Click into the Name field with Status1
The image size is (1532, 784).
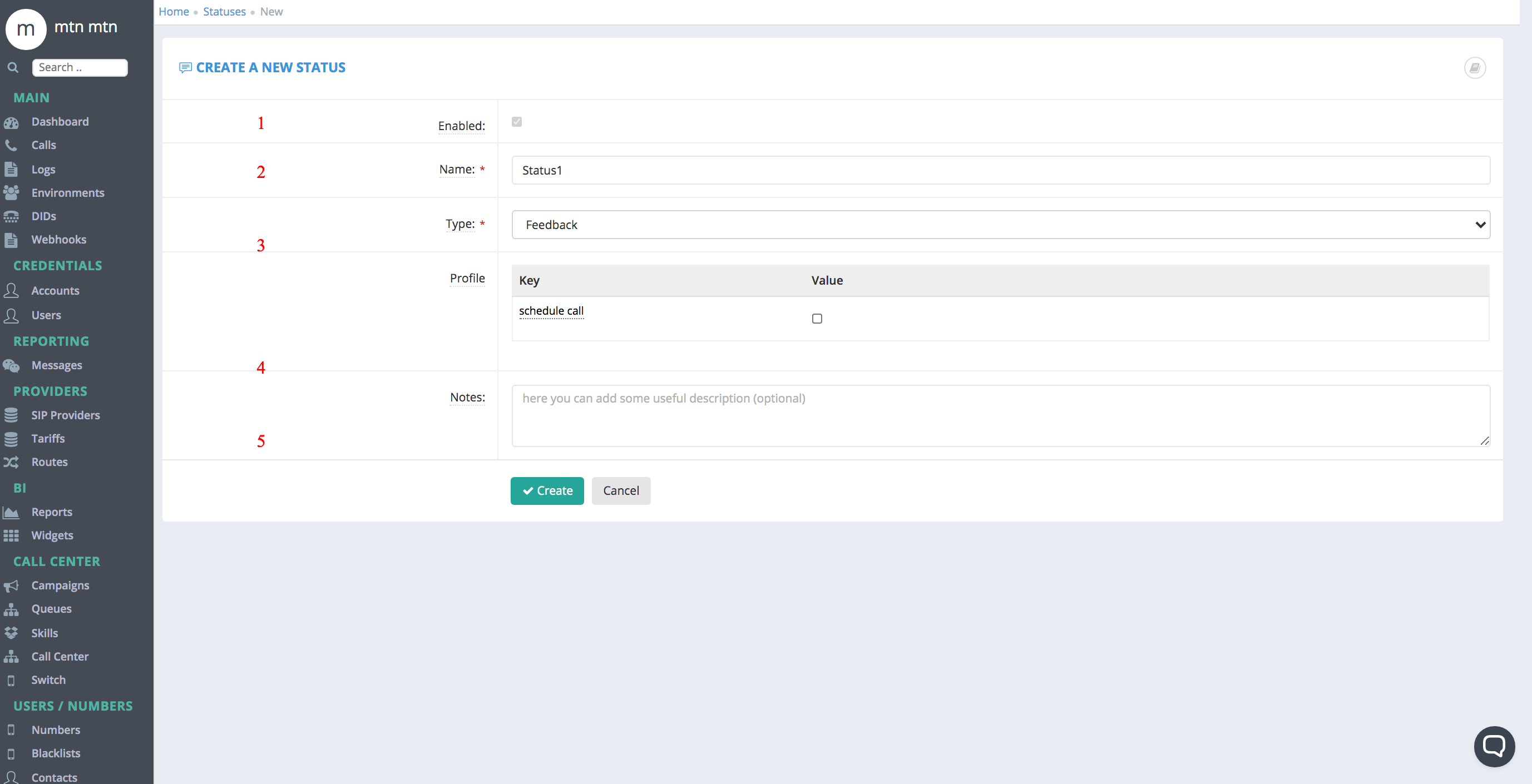pyautogui.click(x=1000, y=170)
